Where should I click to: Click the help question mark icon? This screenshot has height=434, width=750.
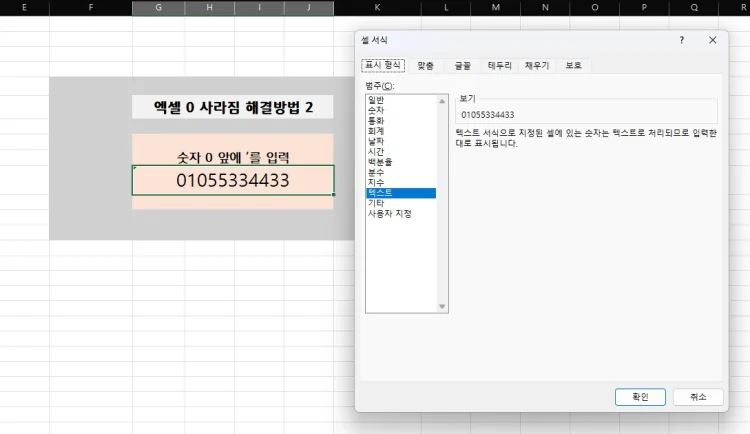coord(682,40)
